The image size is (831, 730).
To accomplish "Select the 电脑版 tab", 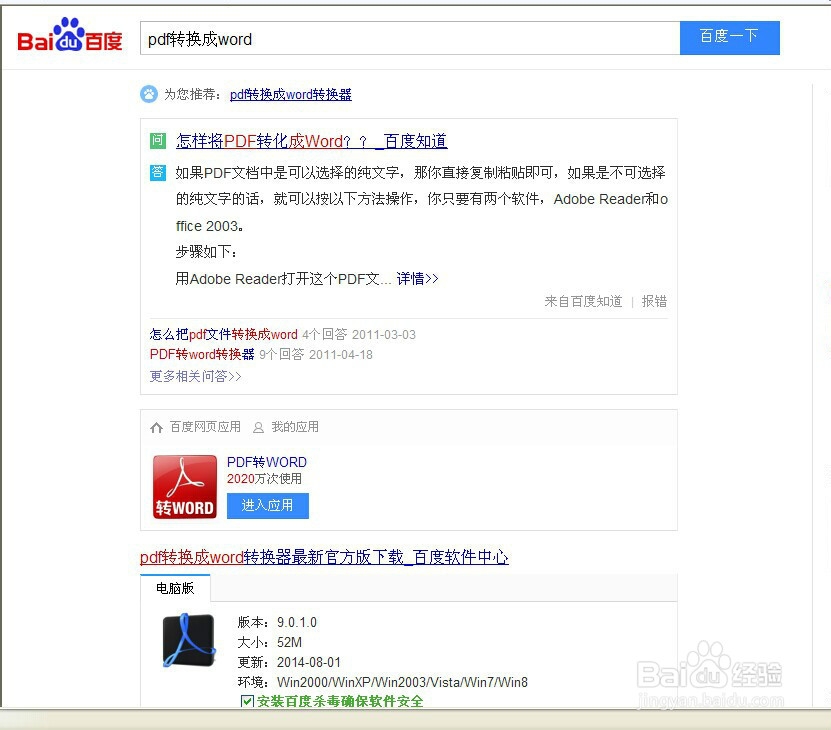I will coord(175,588).
